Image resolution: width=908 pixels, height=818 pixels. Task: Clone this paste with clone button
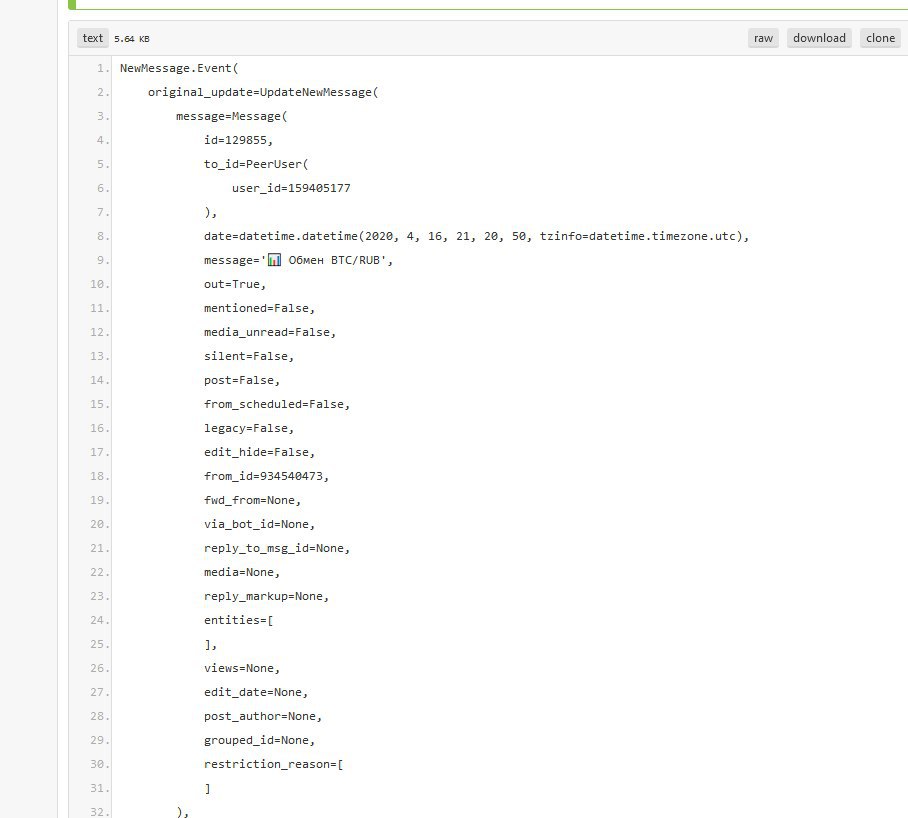[880, 38]
